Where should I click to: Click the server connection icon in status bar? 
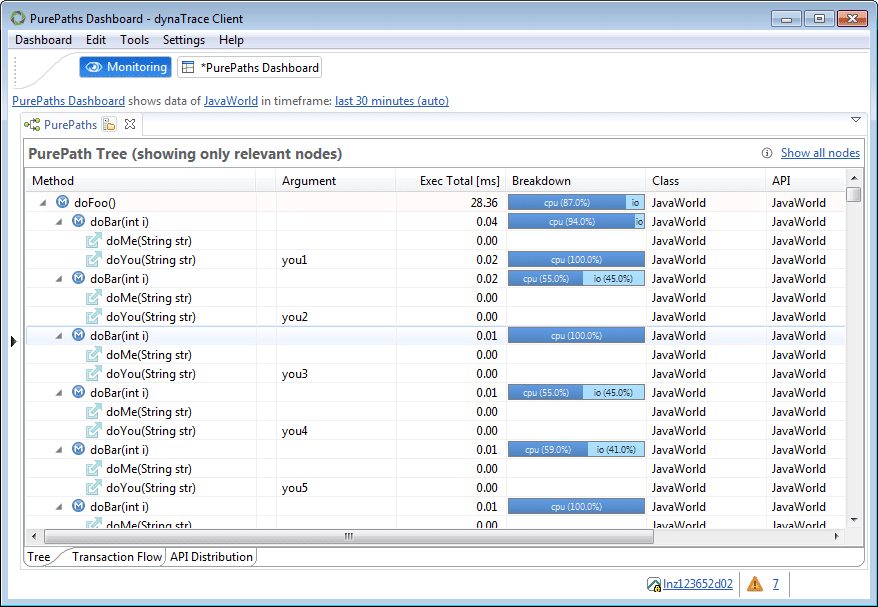653,585
